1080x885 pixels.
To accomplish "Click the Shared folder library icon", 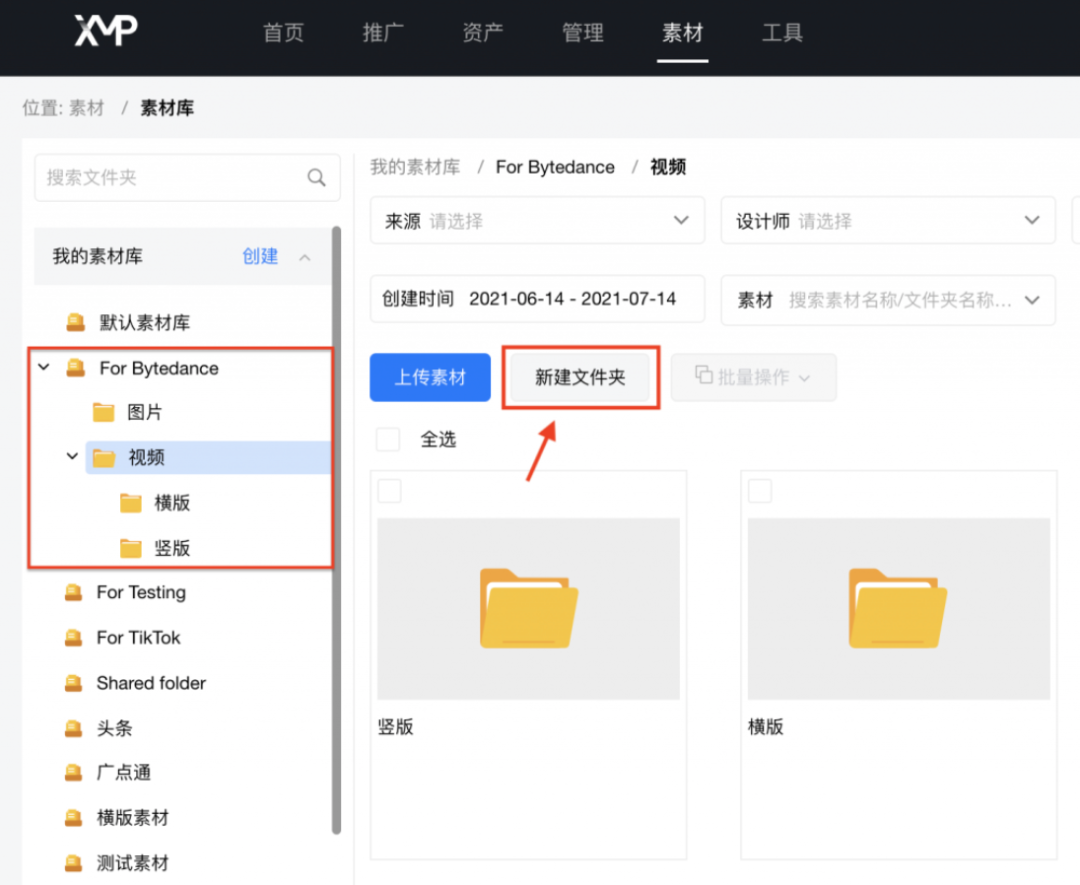I will [73, 683].
